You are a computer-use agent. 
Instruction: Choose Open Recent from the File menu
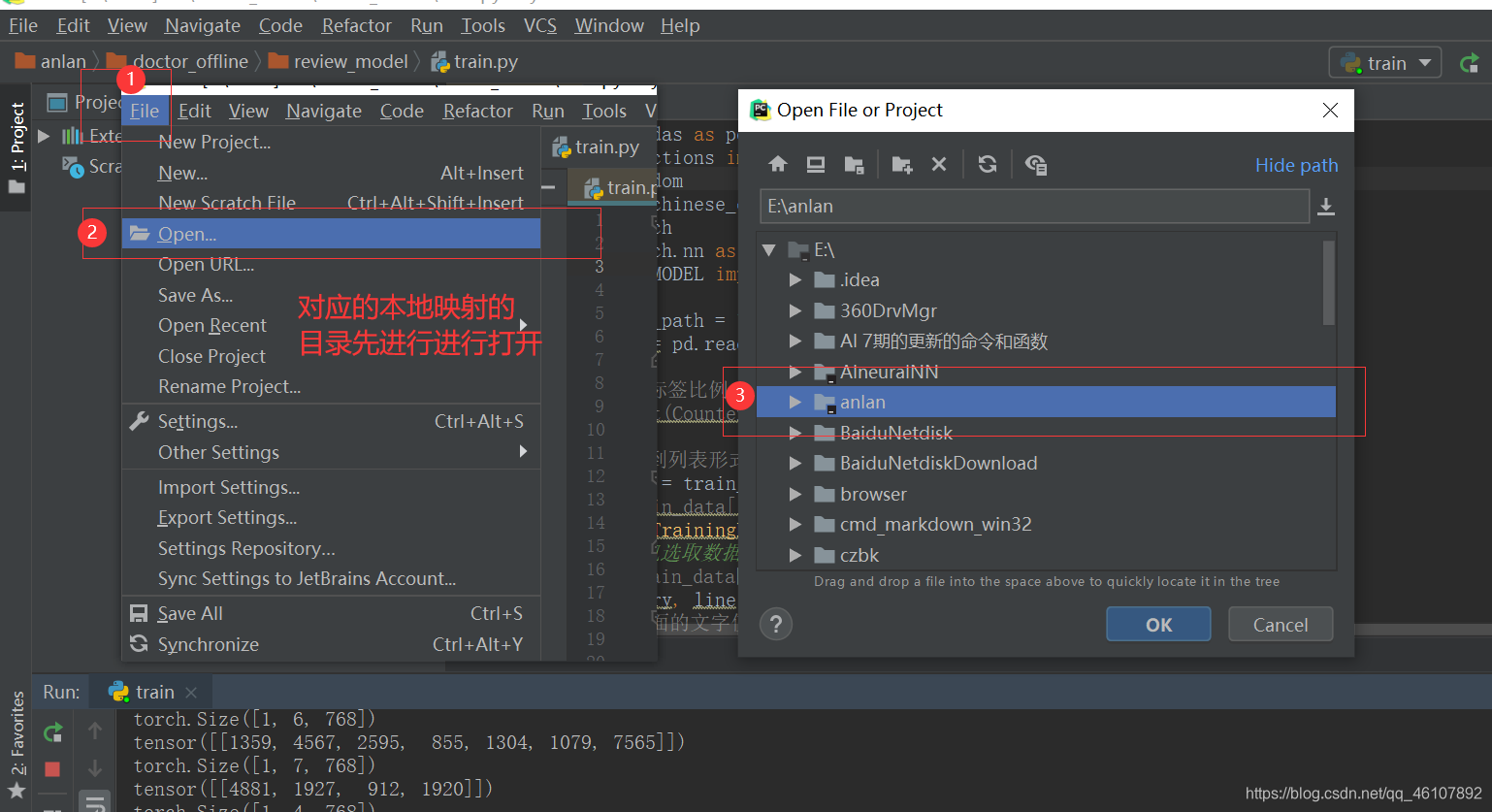click(212, 325)
